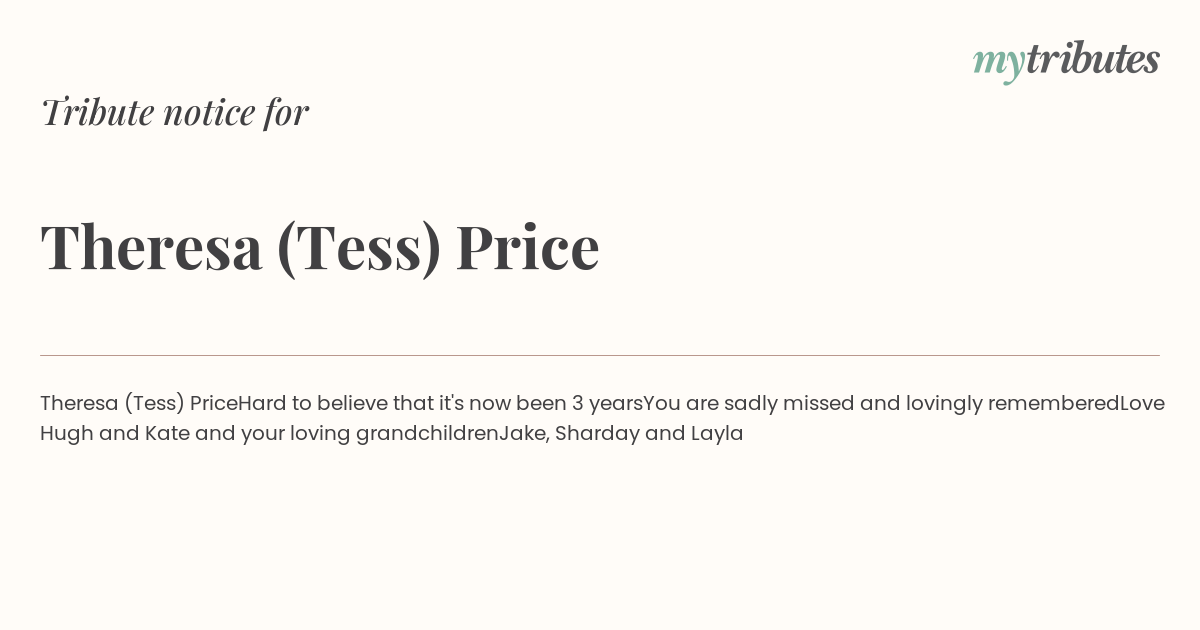The height and width of the screenshot is (630, 1200).
Task: Click the mytributes logo
Action: 1066,60
